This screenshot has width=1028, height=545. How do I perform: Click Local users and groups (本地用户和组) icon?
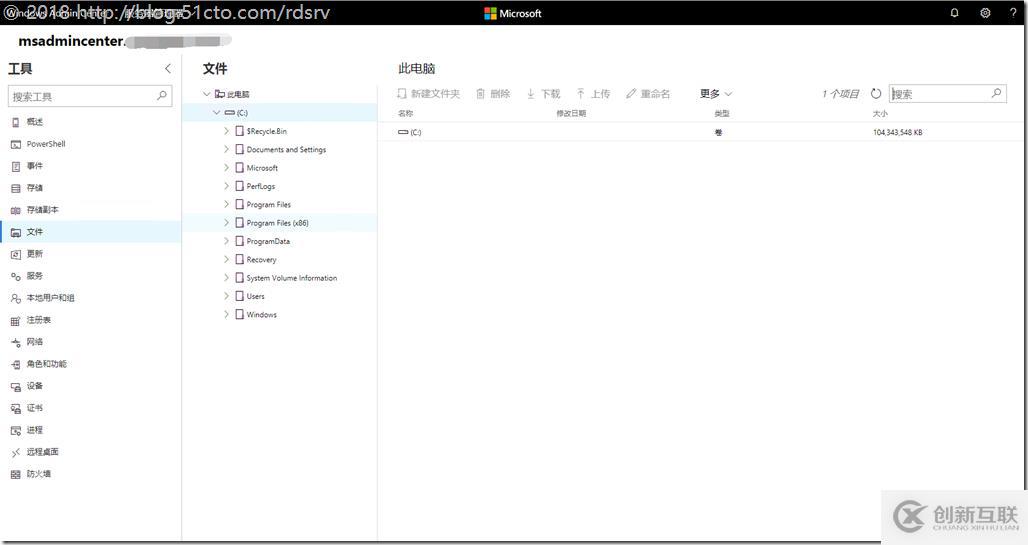coord(16,298)
